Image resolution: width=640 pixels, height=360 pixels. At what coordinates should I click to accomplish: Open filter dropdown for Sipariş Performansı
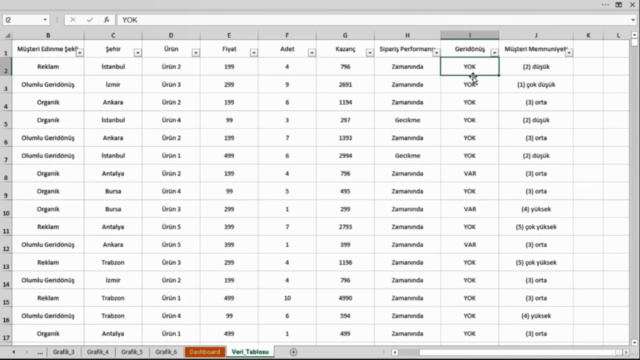[436, 53]
